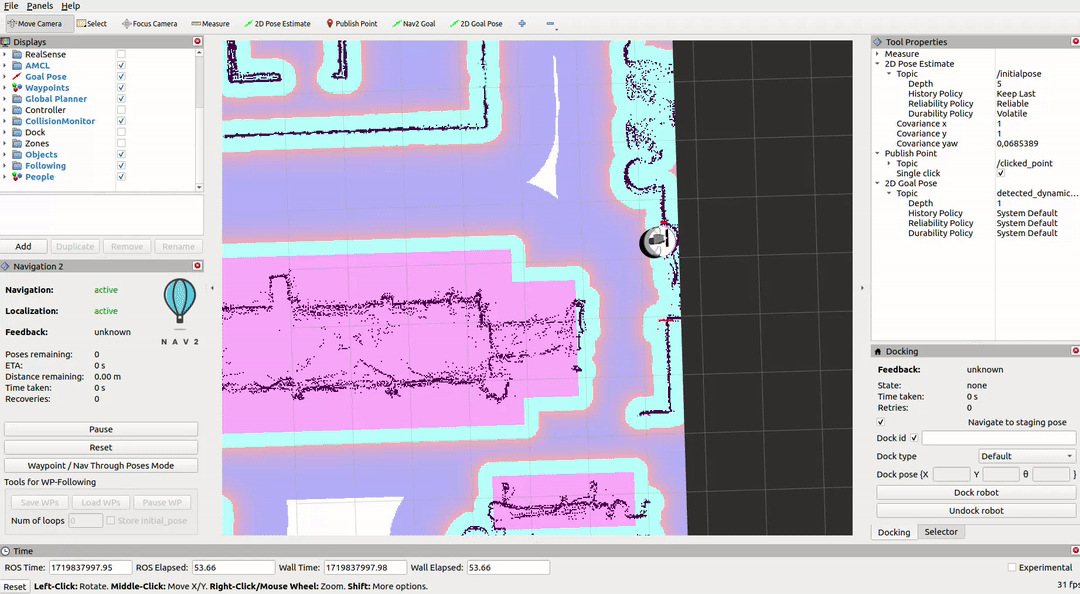Open the Dock type dropdown
This screenshot has width=1080, height=594.
pos(1026,456)
